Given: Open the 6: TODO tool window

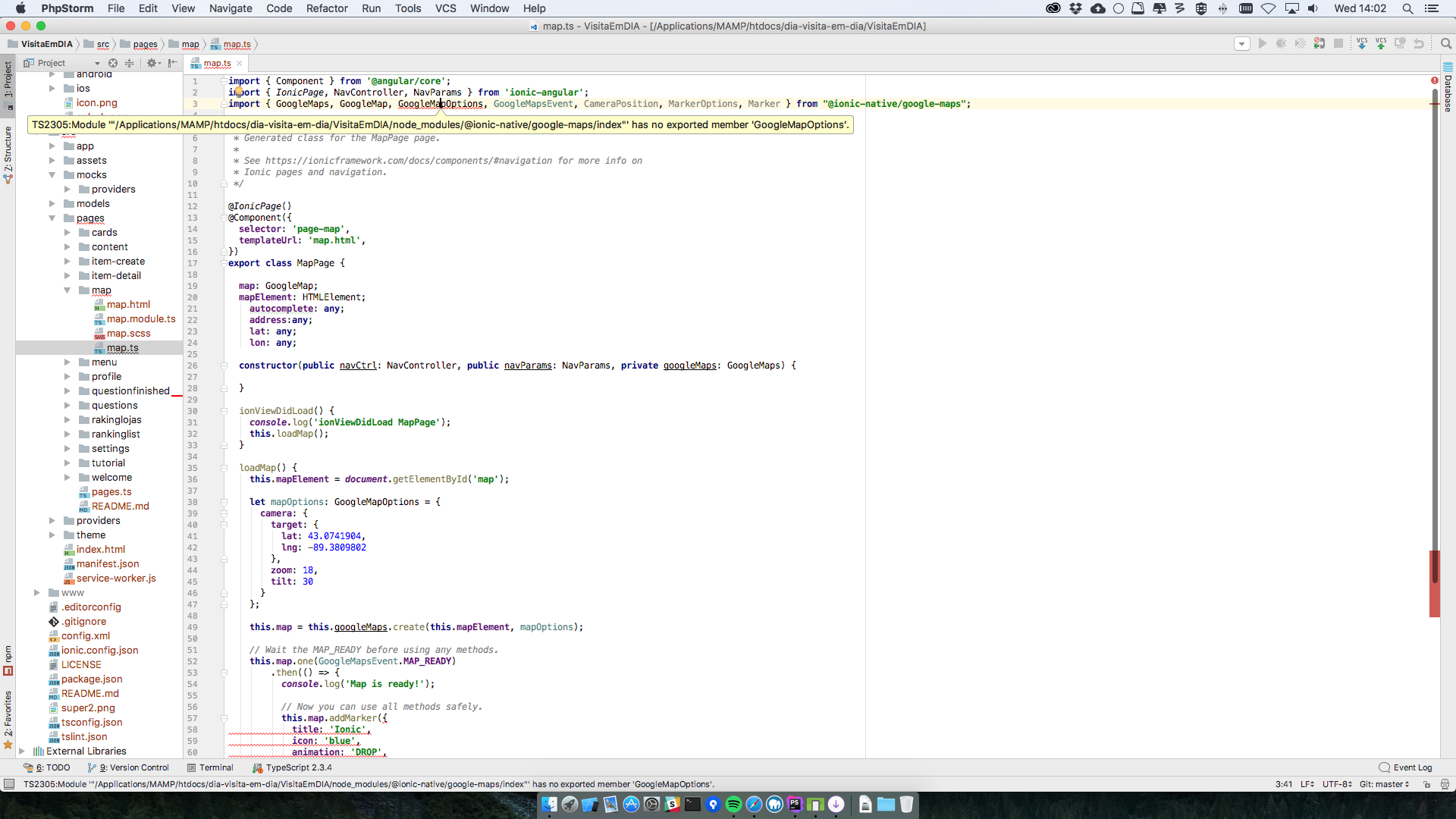Looking at the screenshot, I should (x=47, y=767).
